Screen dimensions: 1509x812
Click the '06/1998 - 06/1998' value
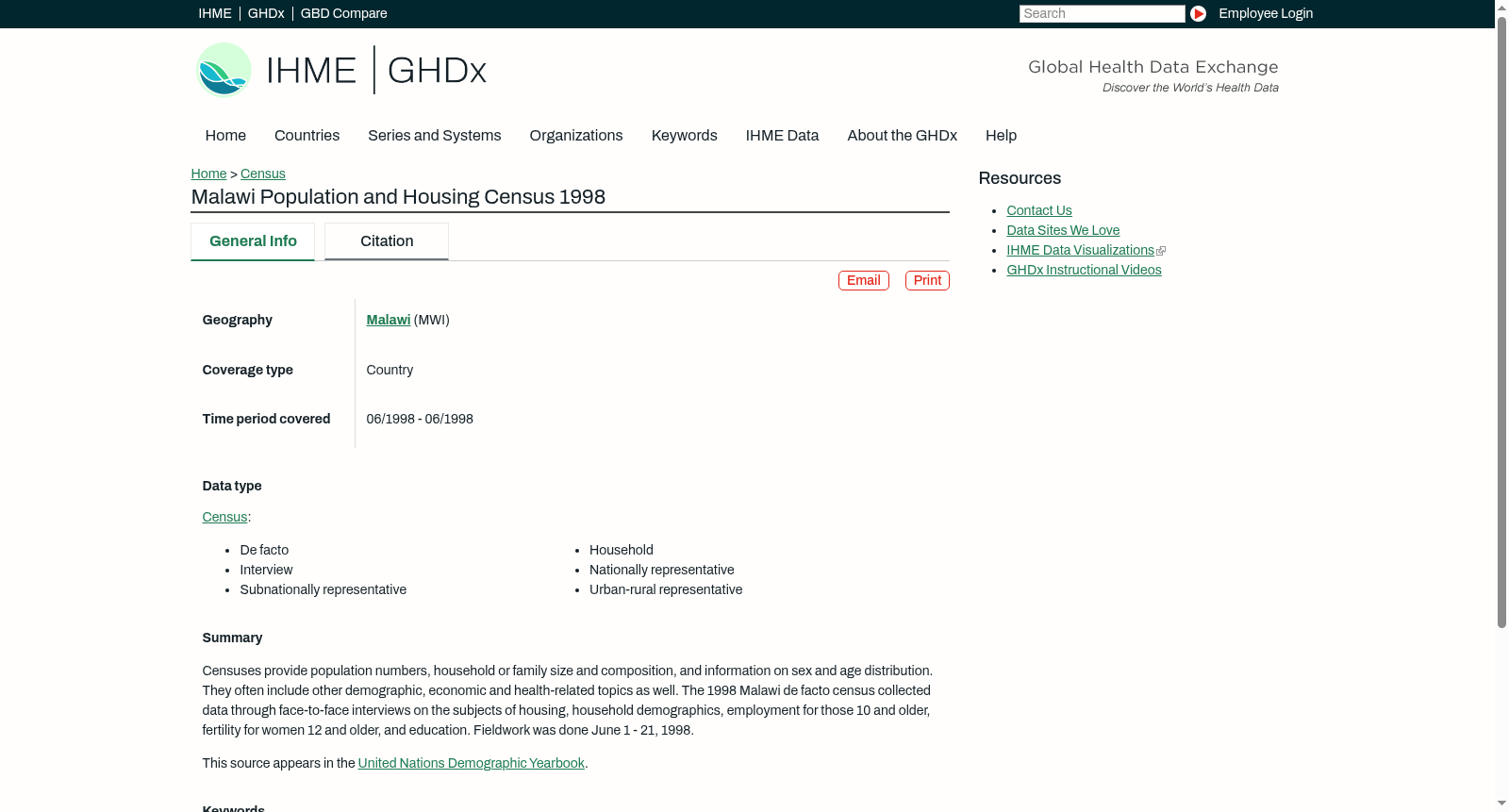click(420, 419)
